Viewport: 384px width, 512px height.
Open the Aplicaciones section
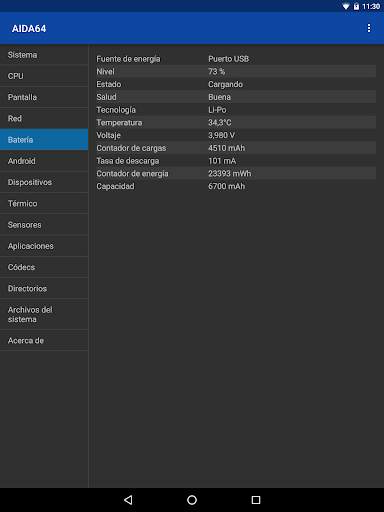point(44,246)
